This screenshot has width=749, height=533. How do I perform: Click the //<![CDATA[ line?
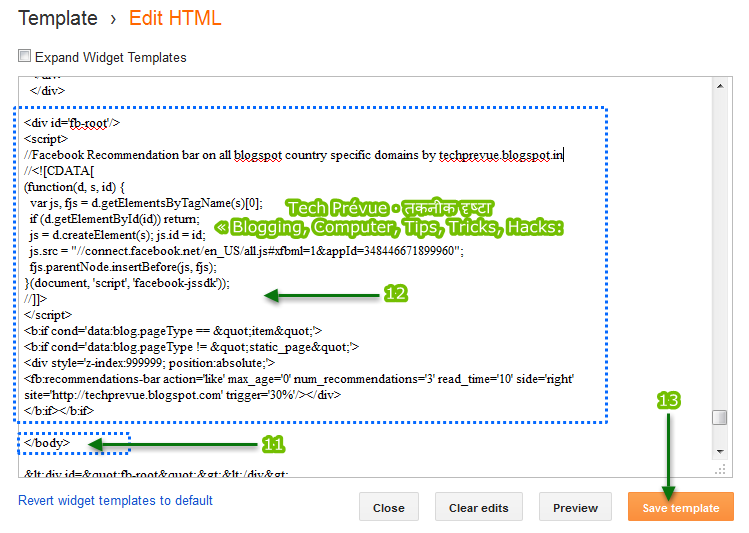59,171
